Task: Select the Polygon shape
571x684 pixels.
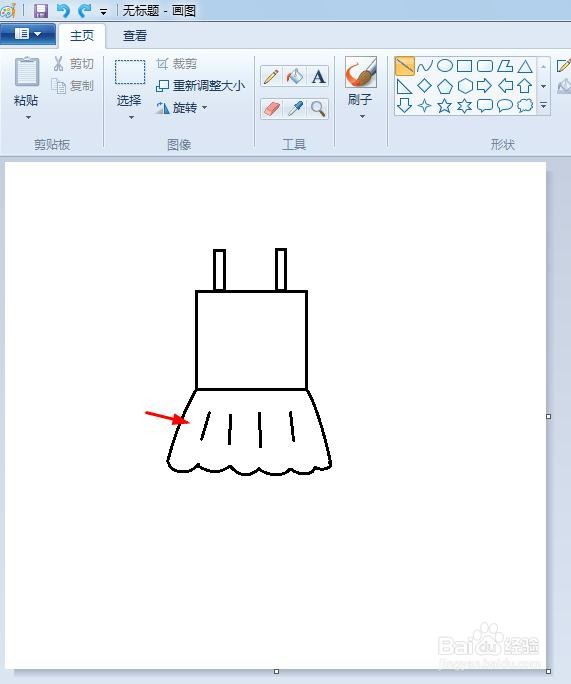Action: [x=505, y=66]
